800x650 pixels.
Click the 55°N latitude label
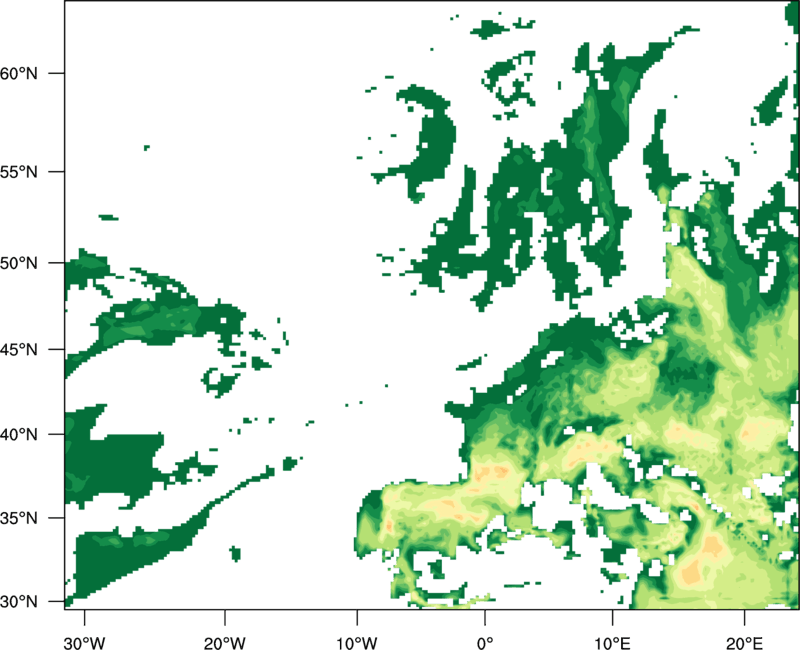[x=19, y=172]
